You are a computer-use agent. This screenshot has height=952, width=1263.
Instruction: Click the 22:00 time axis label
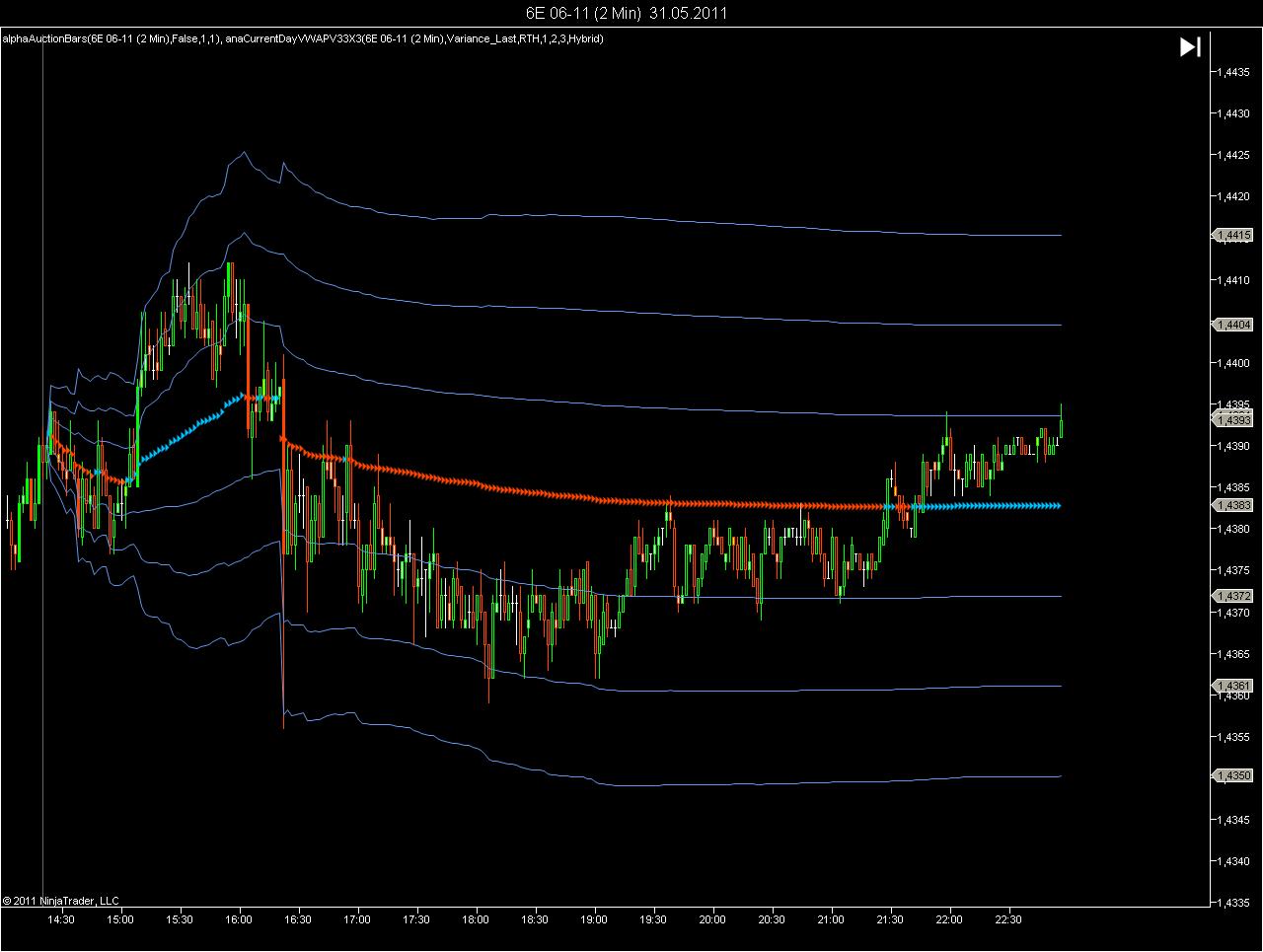click(x=949, y=919)
